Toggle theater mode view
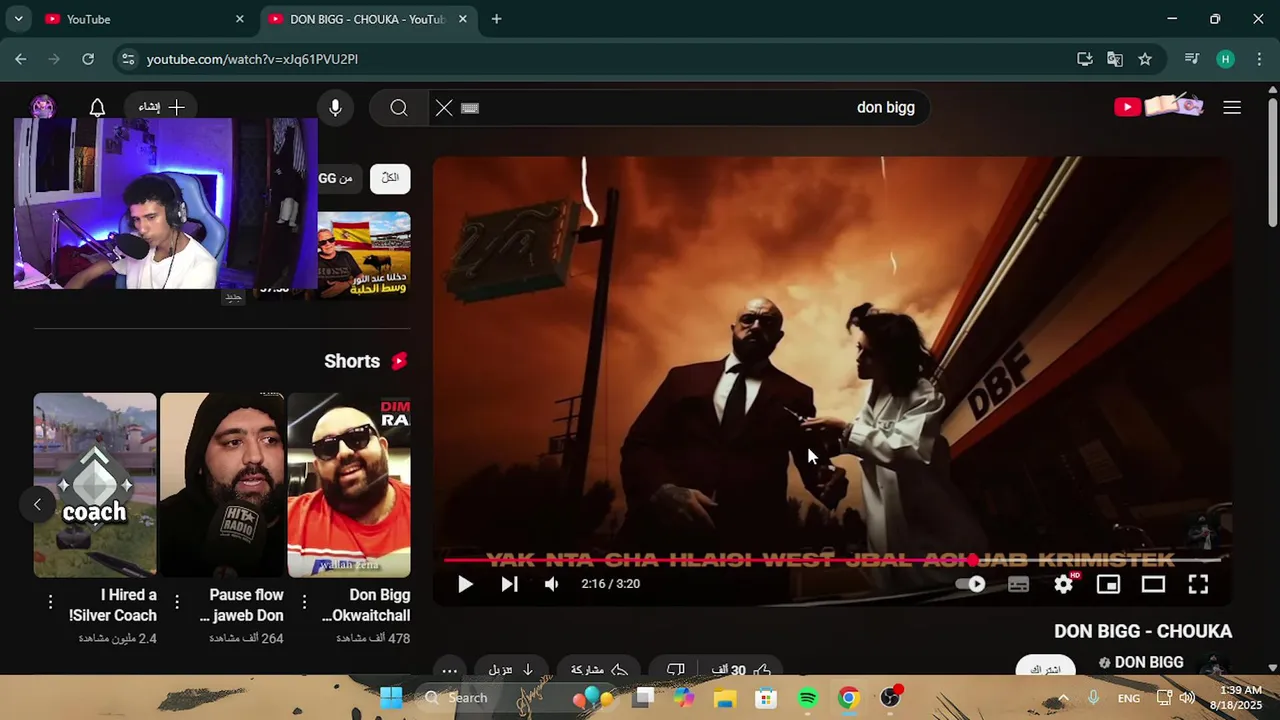 (x=1153, y=585)
